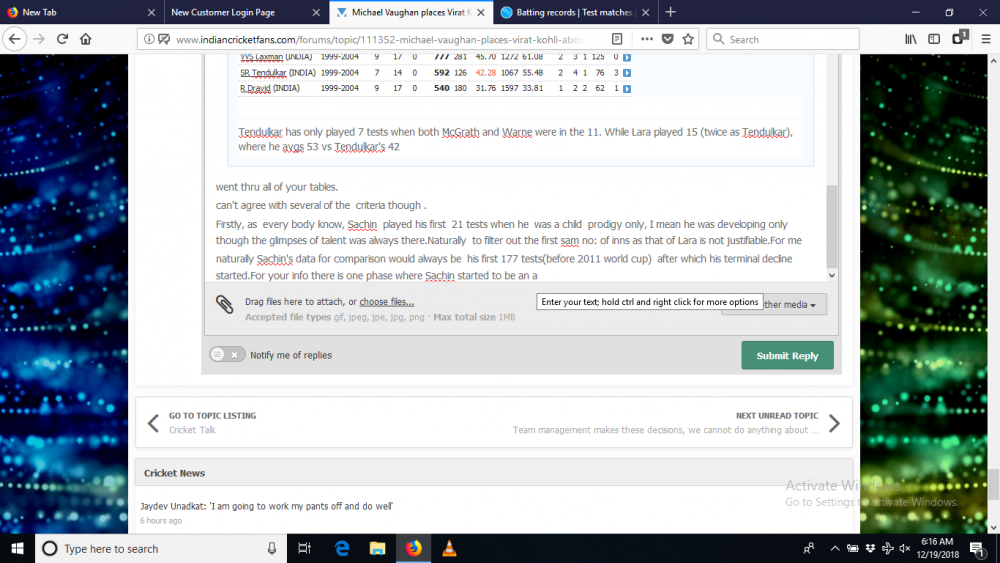Open VLC media player from taskbar
This screenshot has height=563, width=1000.
click(449, 548)
